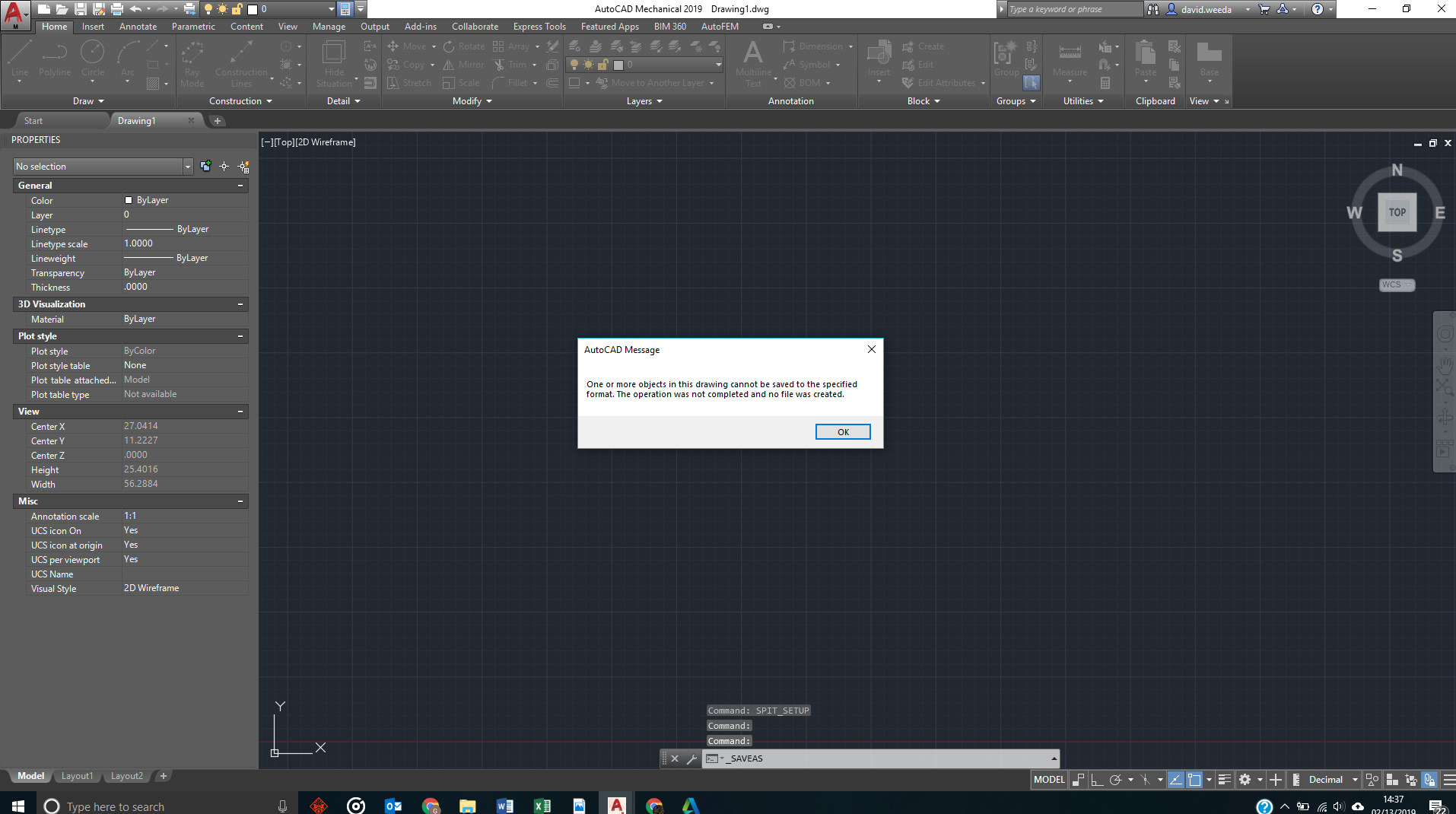Click the Open file folder icon
This screenshot has height=814, width=1456.
(62, 9)
